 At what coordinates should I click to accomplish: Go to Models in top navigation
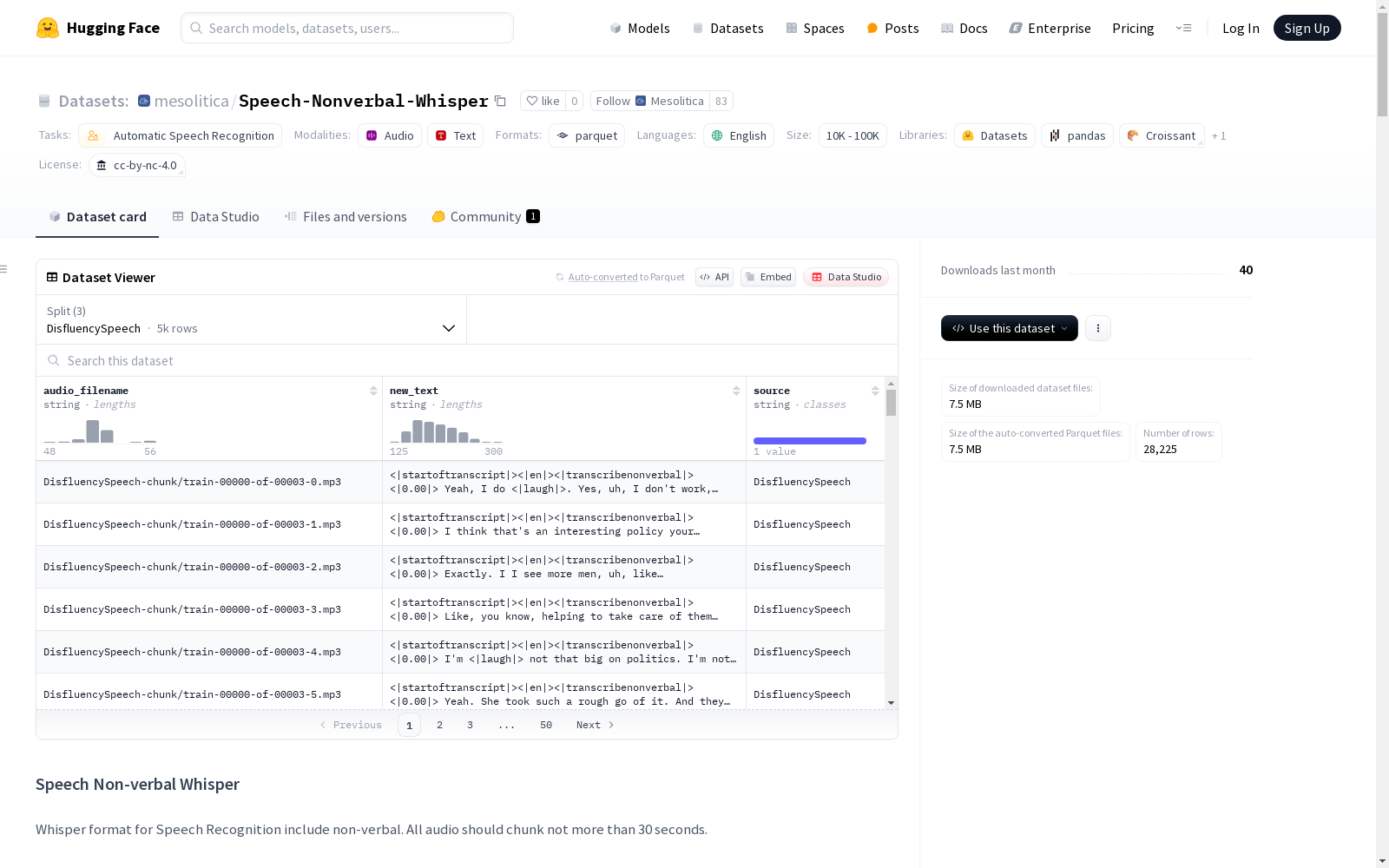pyautogui.click(x=640, y=28)
